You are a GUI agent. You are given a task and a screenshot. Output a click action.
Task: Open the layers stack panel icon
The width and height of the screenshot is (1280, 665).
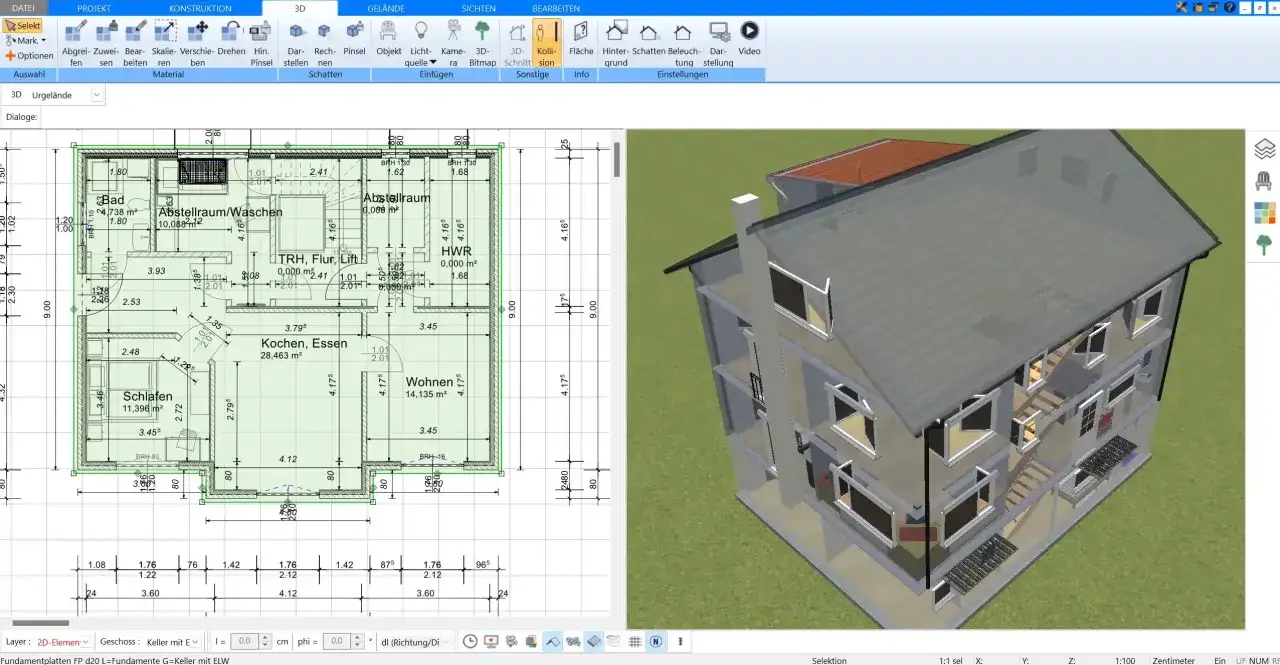(1264, 149)
